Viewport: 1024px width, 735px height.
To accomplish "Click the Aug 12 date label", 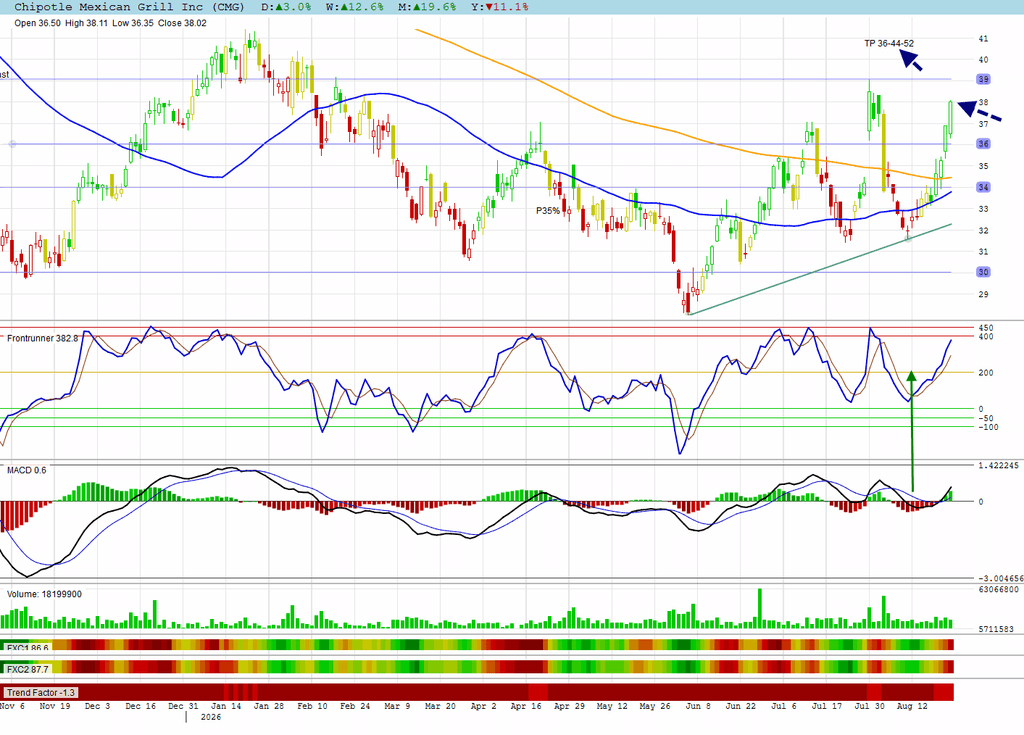I will 912,706.
